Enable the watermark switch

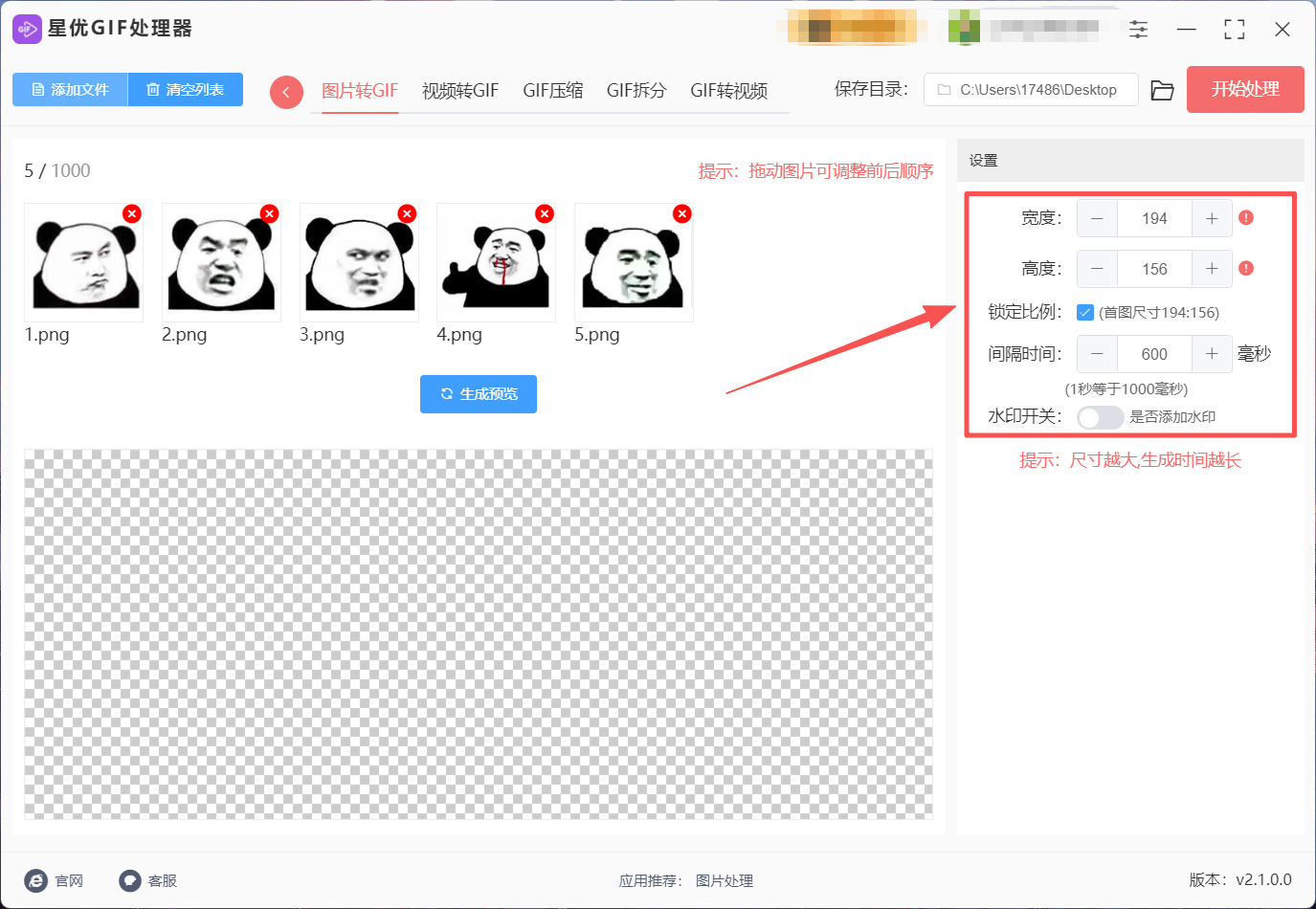click(1100, 417)
